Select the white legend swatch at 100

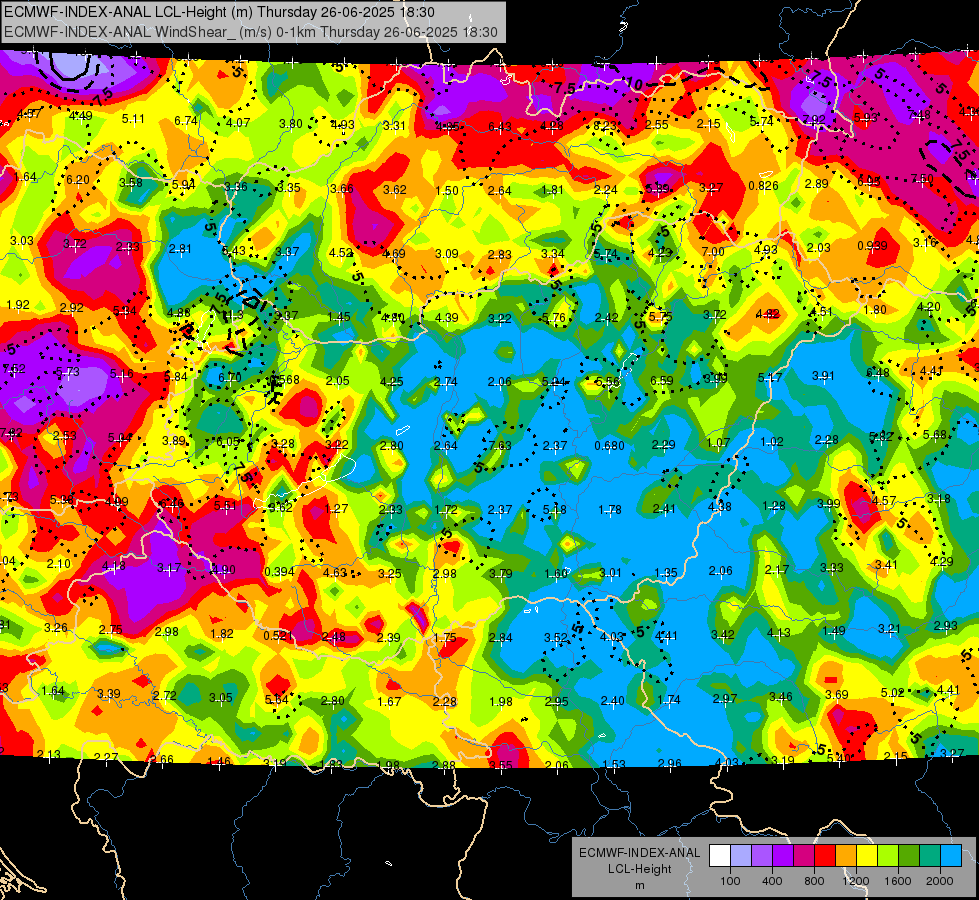(719, 856)
